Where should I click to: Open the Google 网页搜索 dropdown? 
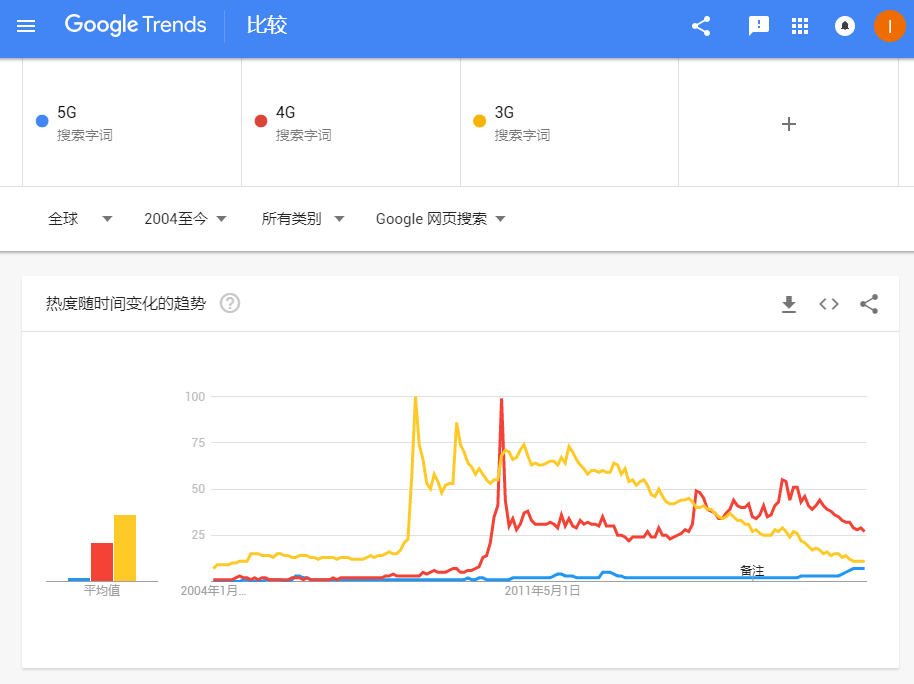(441, 219)
